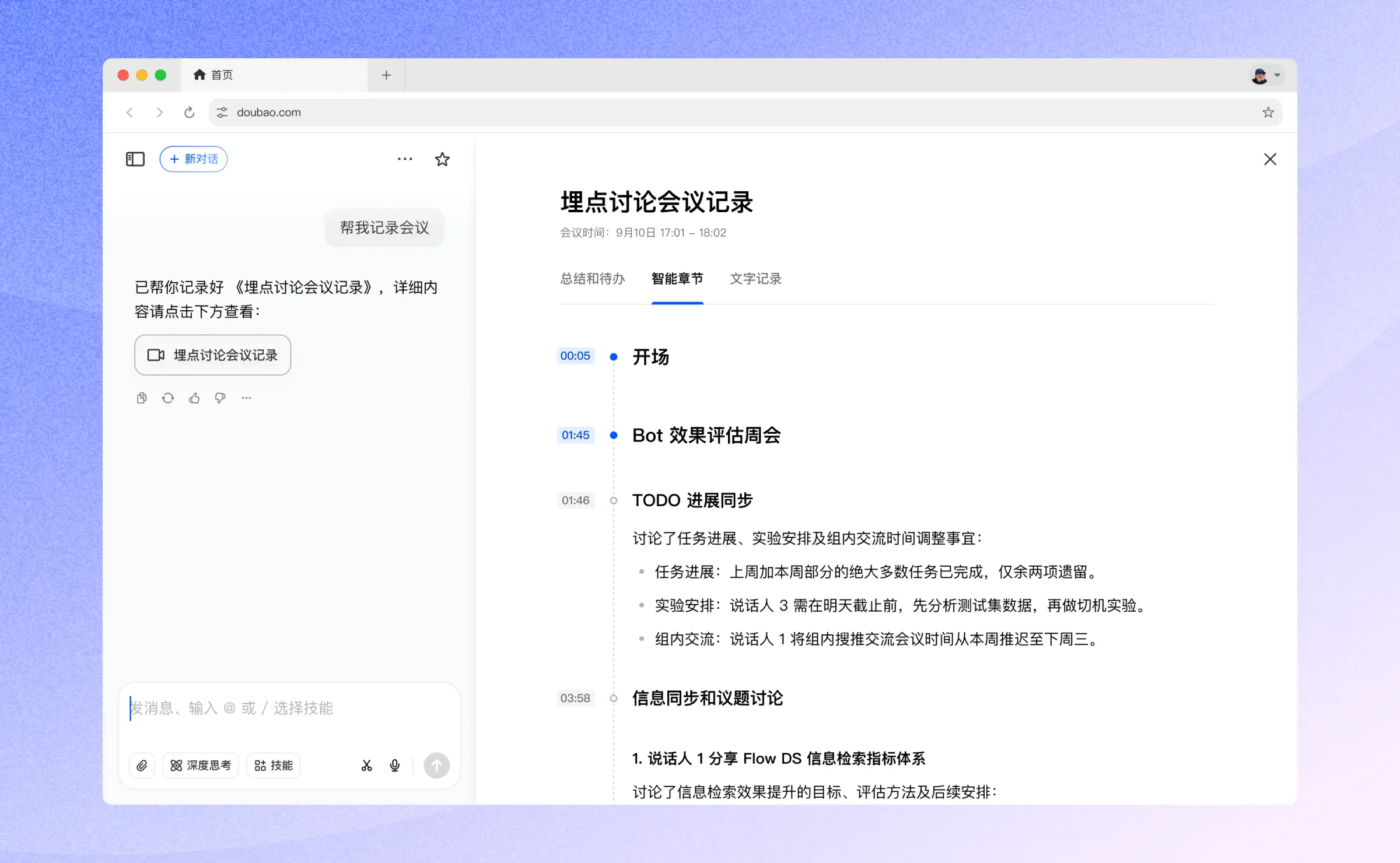Go forward in browser history
The height and width of the screenshot is (863, 1400).
tap(159, 113)
